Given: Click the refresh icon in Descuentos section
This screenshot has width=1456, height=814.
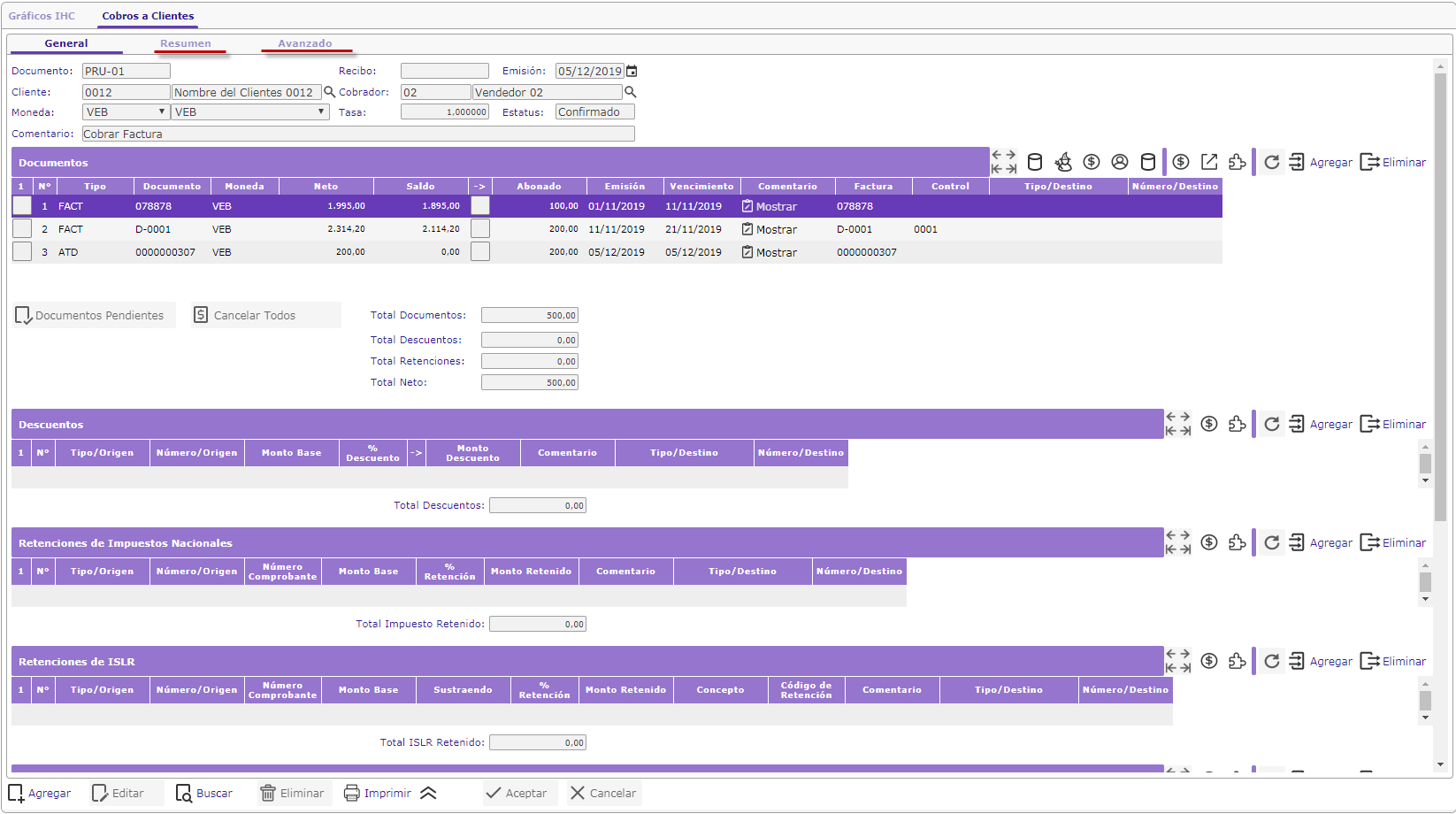Looking at the screenshot, I should 1271,424.
